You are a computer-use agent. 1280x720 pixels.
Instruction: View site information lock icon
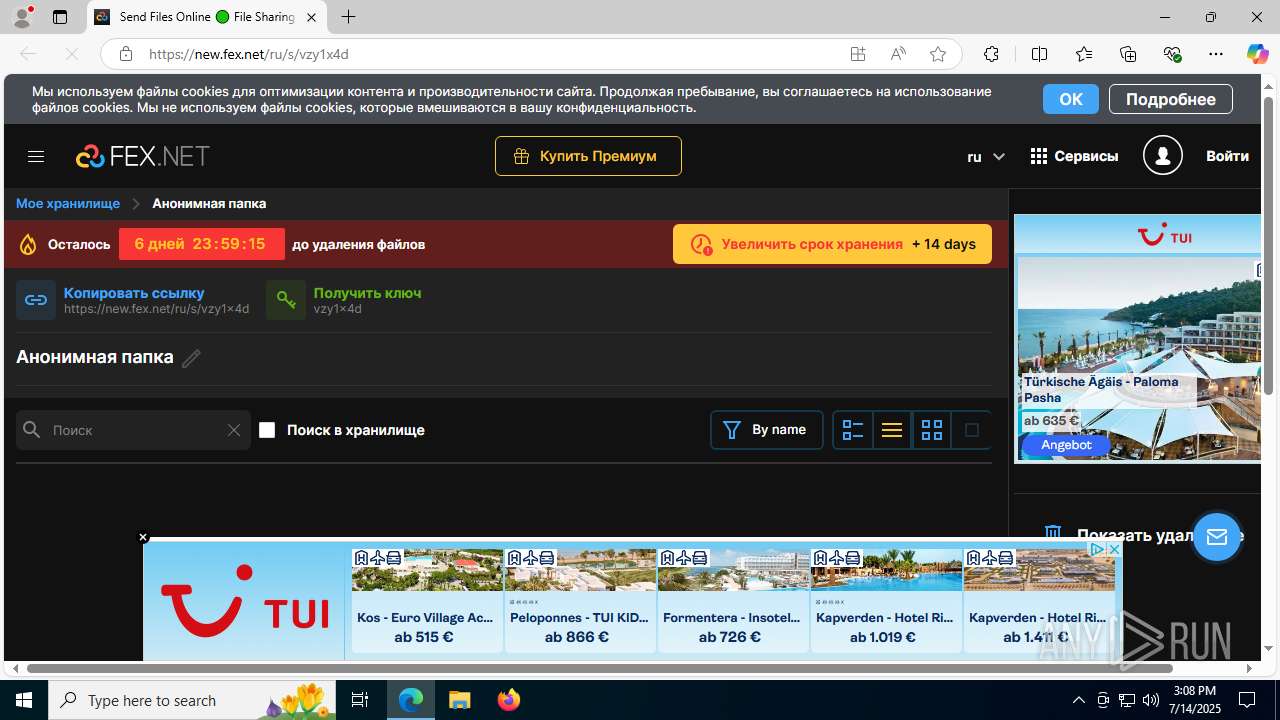pos(125,54)
